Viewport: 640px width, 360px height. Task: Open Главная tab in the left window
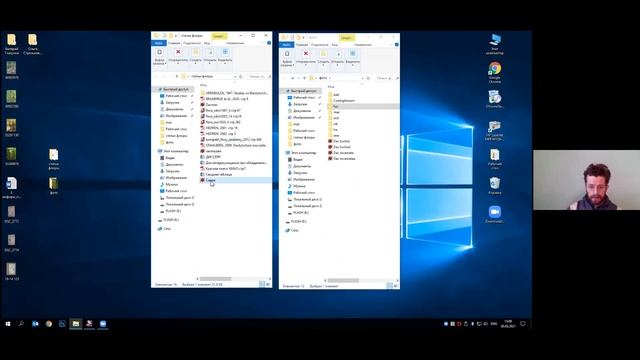click(x=174, y=43)
